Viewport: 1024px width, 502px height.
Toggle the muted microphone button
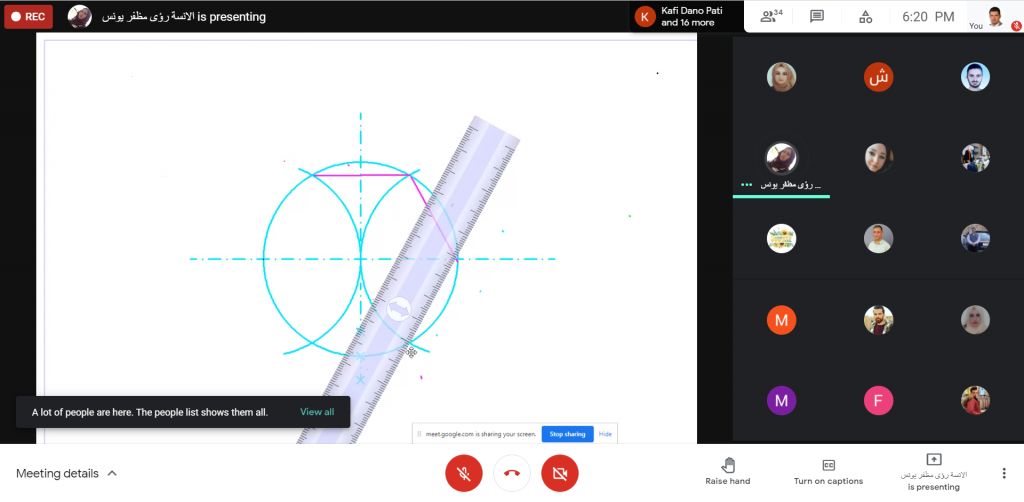(463, 473)
